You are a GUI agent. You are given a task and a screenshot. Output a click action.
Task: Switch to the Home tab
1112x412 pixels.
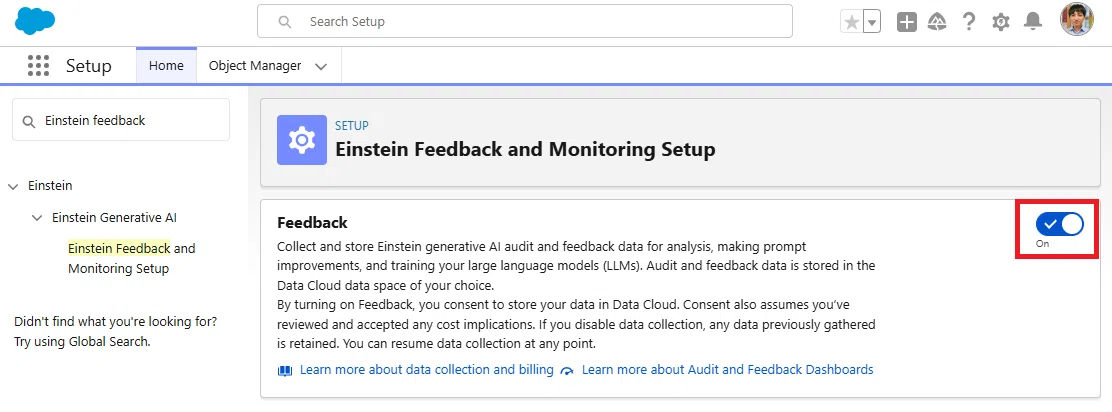(166, 65)
